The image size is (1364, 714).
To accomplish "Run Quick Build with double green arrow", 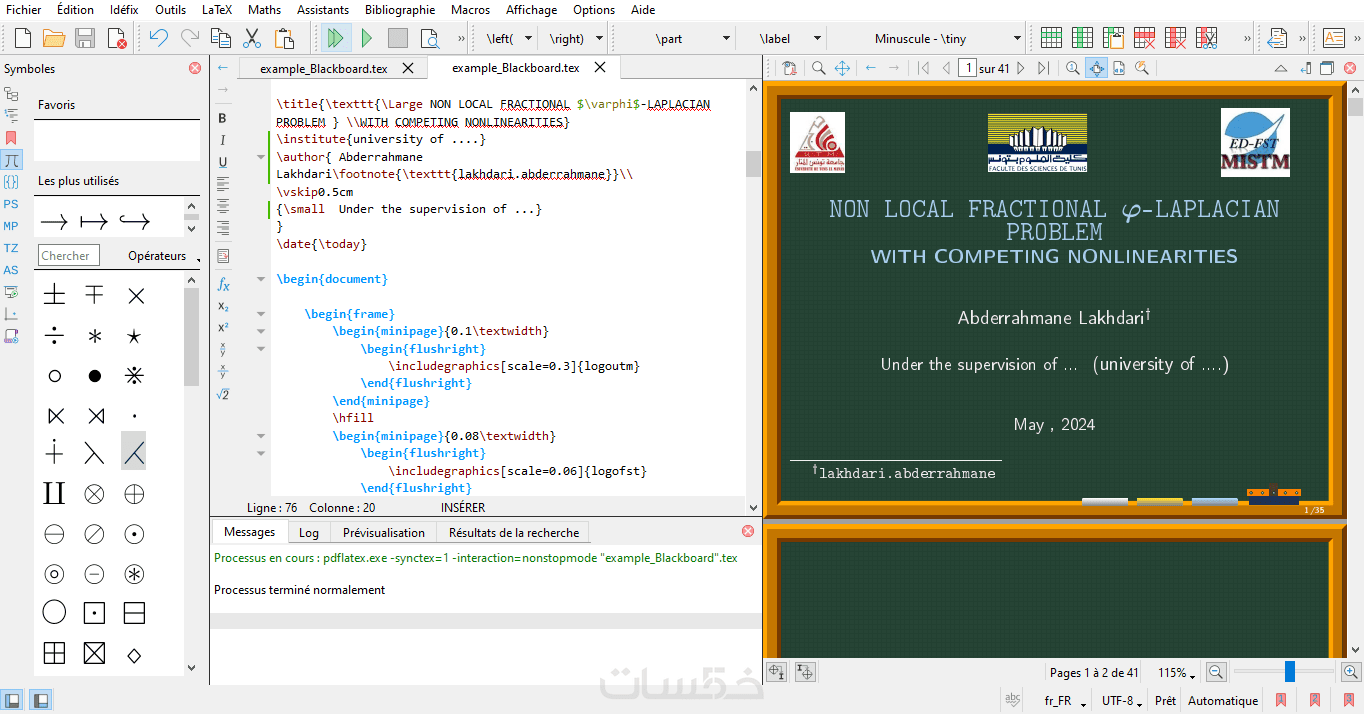I will pyautogui.click(x=335, y=39).
